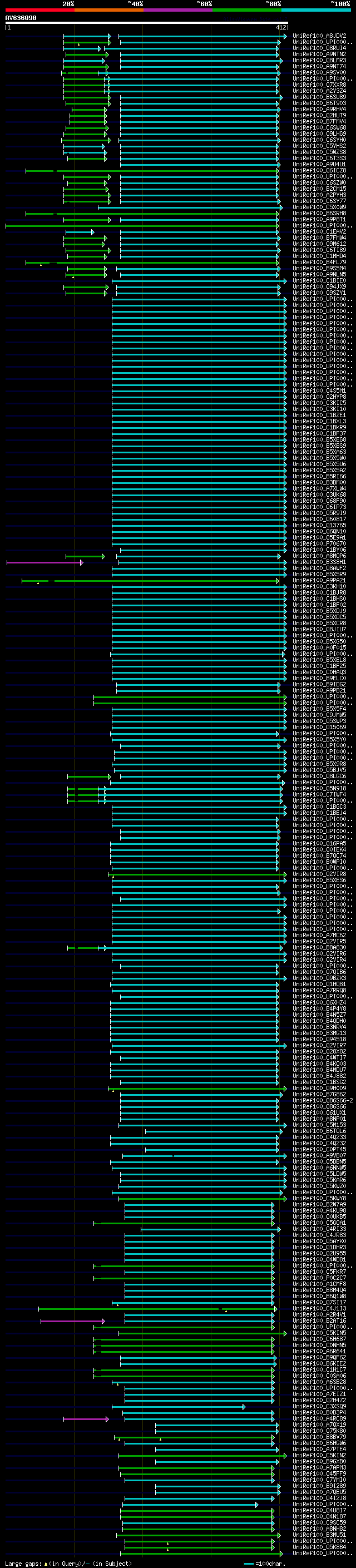Click the alignment bar in row UniRef100_A9PA21
Viewport: 356px width, 1568px height.
[150, 581]
